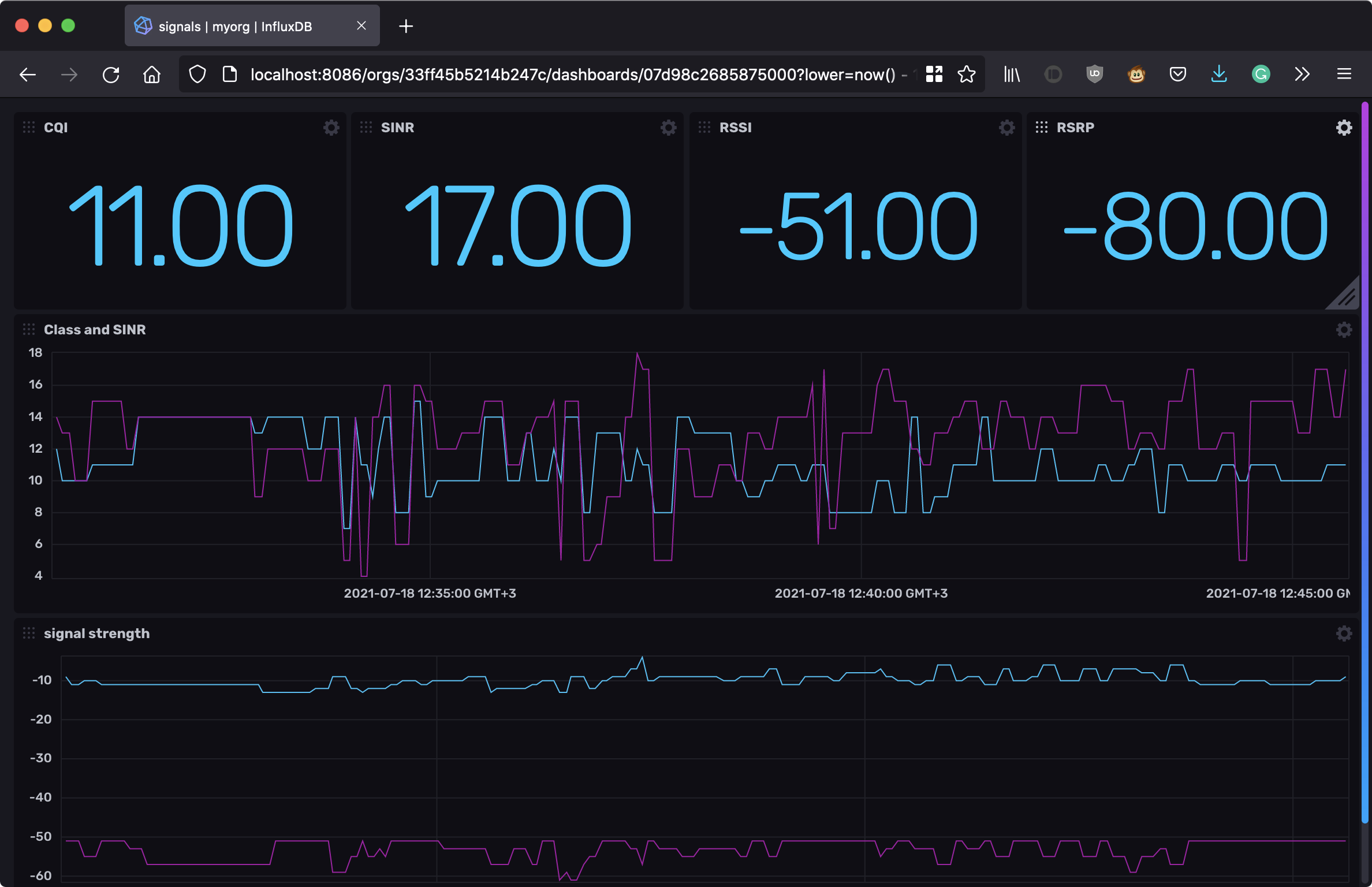Click the Grammarly extension icon
1372x887 pixels.
coord(1261,74)
